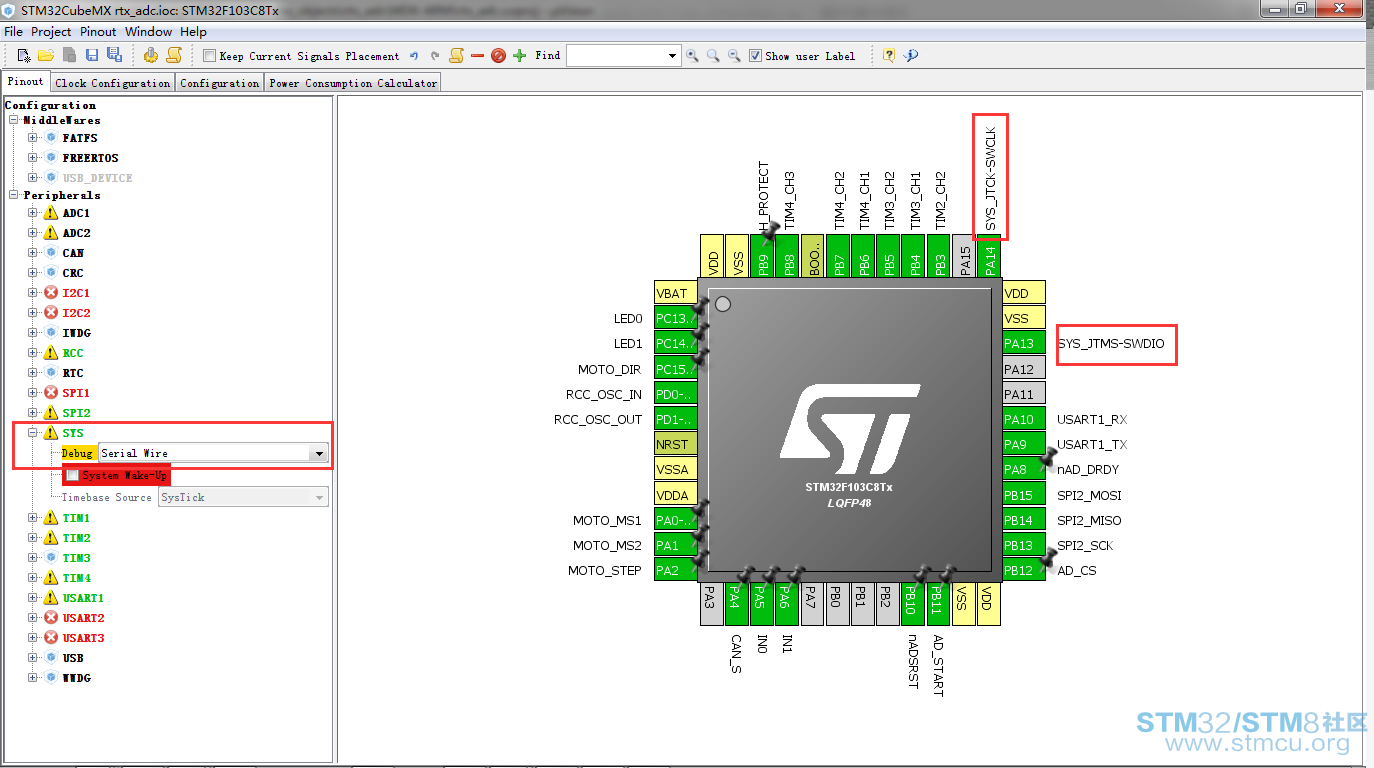The image size is (1374, 768).
Task: Click the RCC warning triangle icon
Action: pos(51,353)
